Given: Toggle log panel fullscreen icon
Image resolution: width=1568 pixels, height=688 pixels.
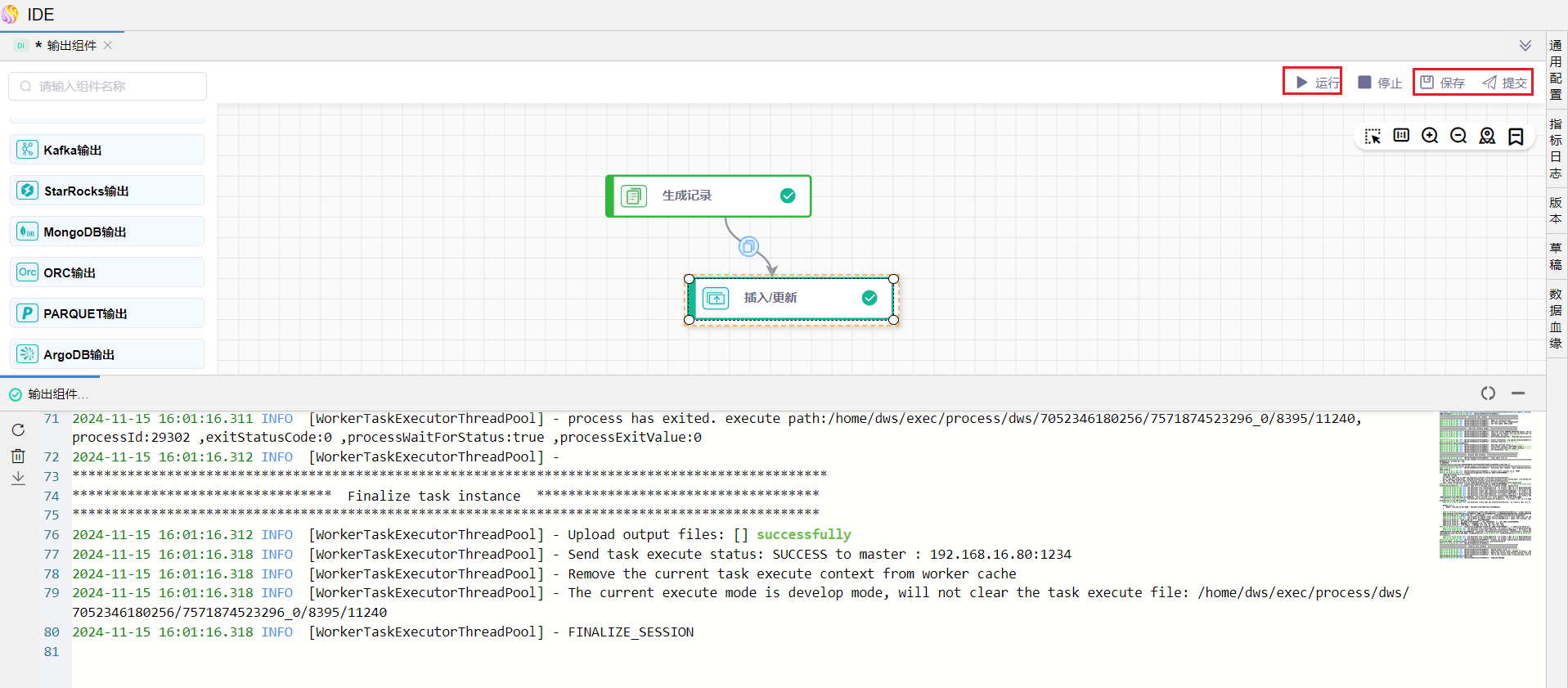Looking at the screenshot, I should point(1488,393).
